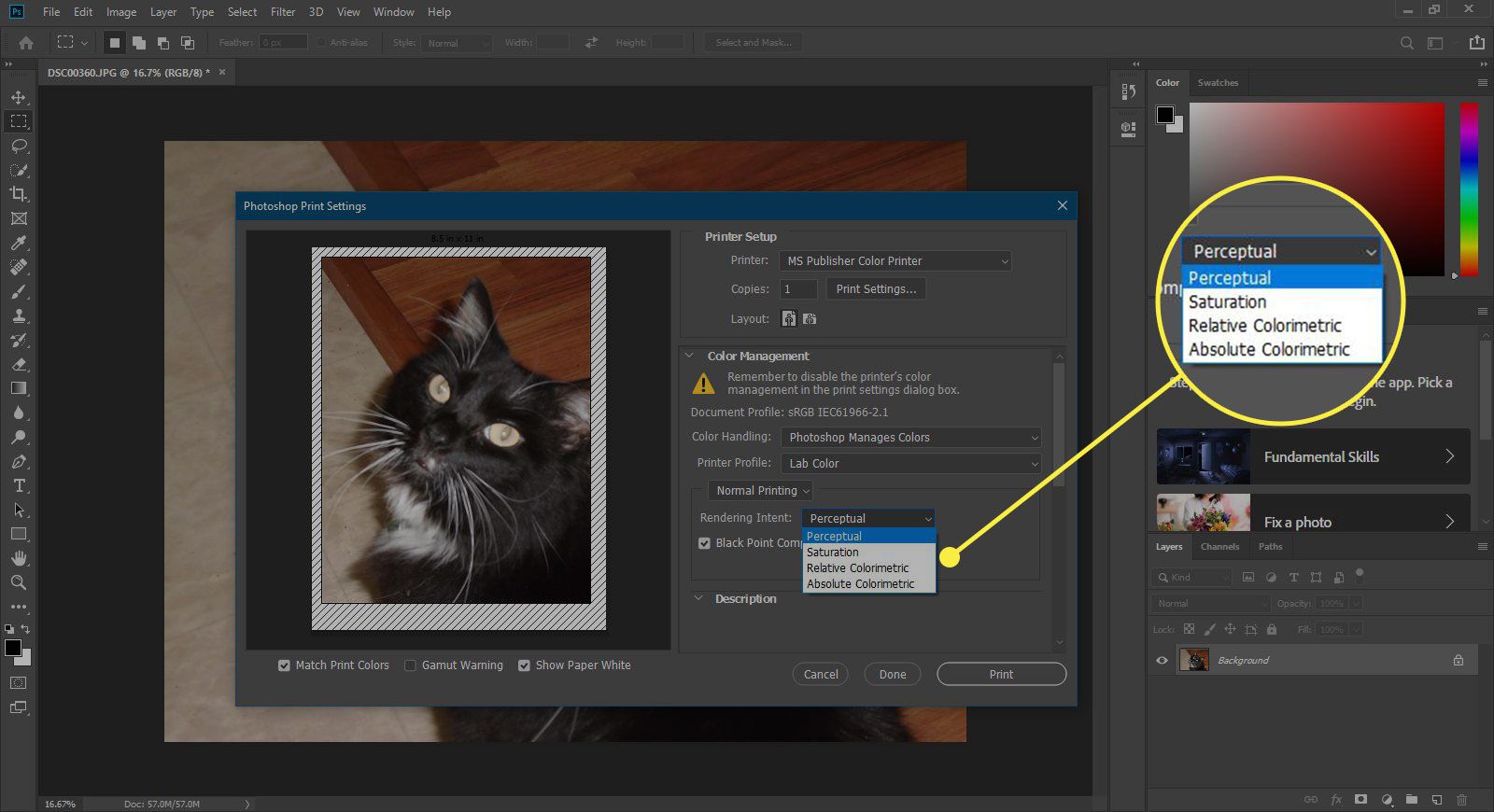Image resolution: width=1494 pixels, height=812 pixels.
Task: Select the Crop tool
Action: 19,194
